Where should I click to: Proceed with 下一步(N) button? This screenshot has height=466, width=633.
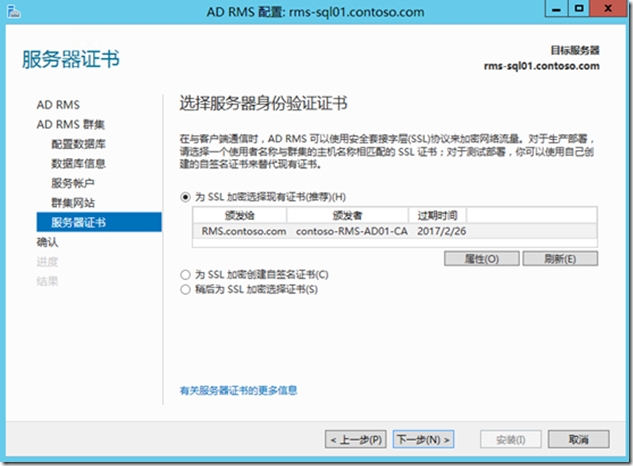point(423,439)
